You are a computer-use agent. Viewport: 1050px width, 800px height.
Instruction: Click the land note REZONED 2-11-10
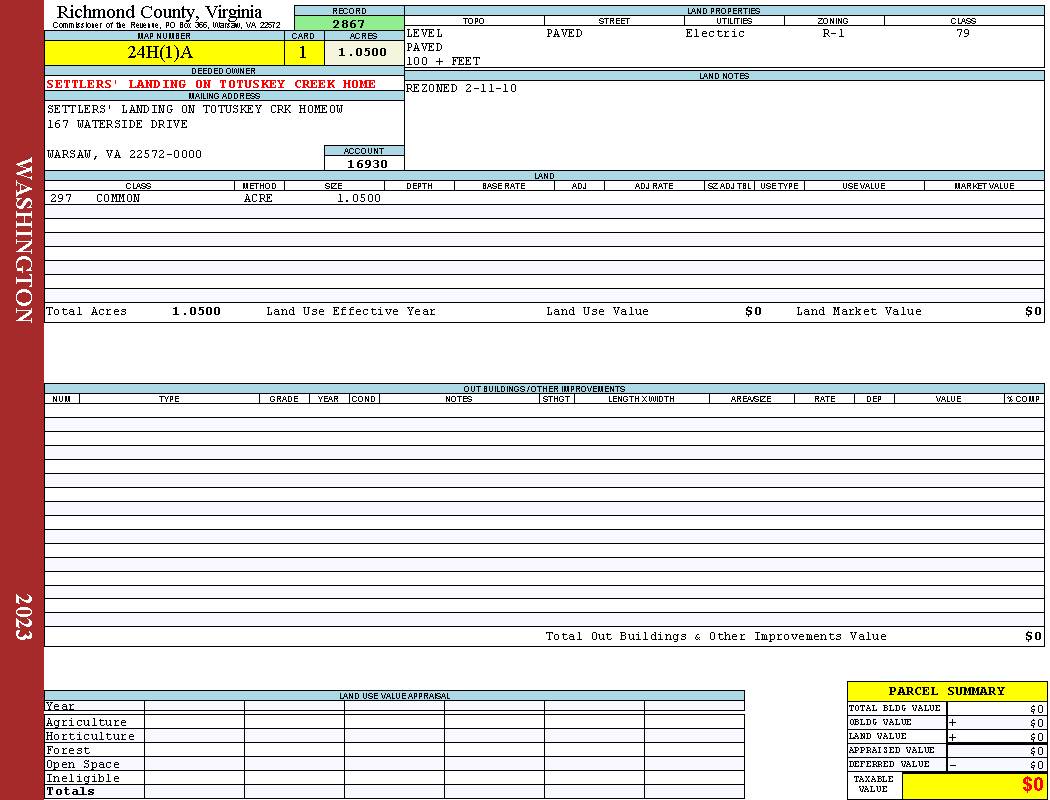point(461,88)
